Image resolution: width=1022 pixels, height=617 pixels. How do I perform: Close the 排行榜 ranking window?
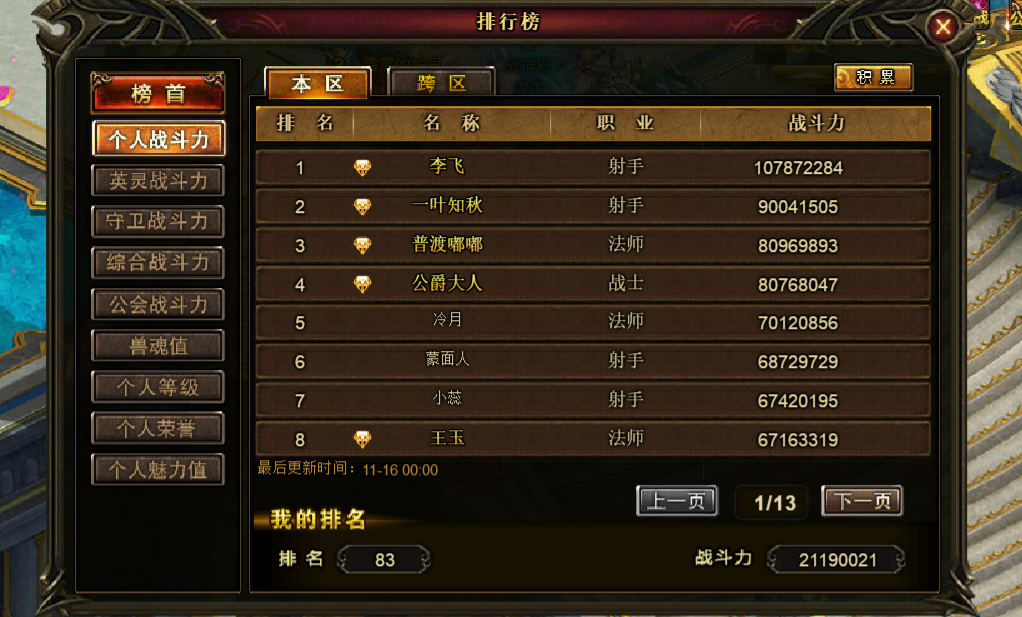click(942, 27)
